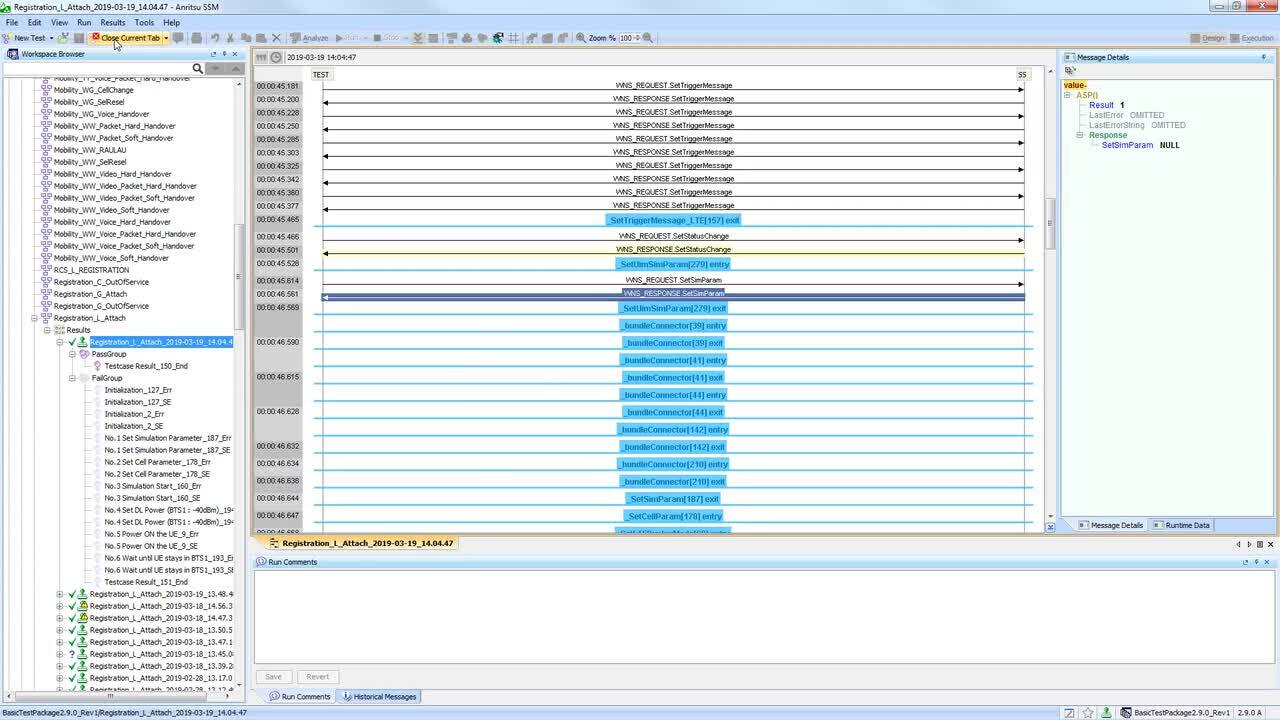Viewport: 1280px width, 720px height.
Task: Select Registration_G_Attach test item
Action: (90, 294)
